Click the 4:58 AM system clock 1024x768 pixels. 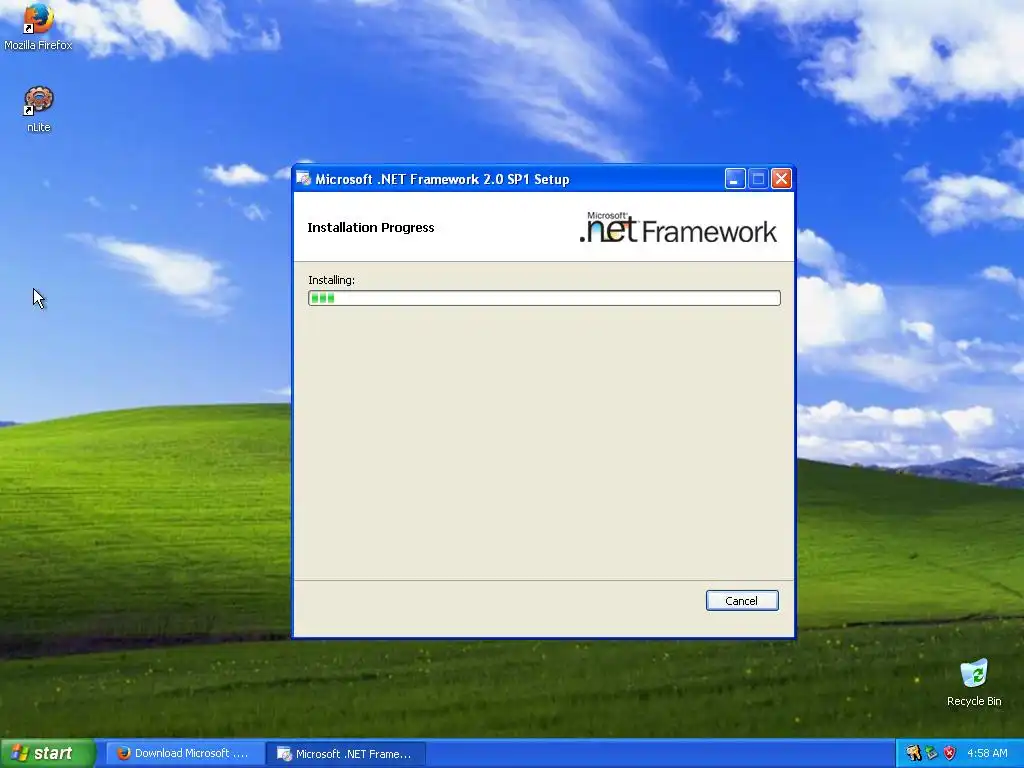(987, 754)
